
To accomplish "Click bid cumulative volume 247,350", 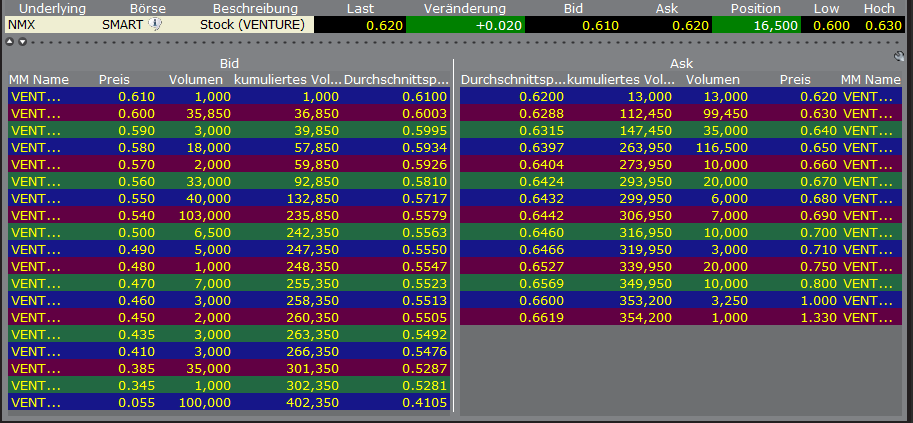I will pos(314,250).
